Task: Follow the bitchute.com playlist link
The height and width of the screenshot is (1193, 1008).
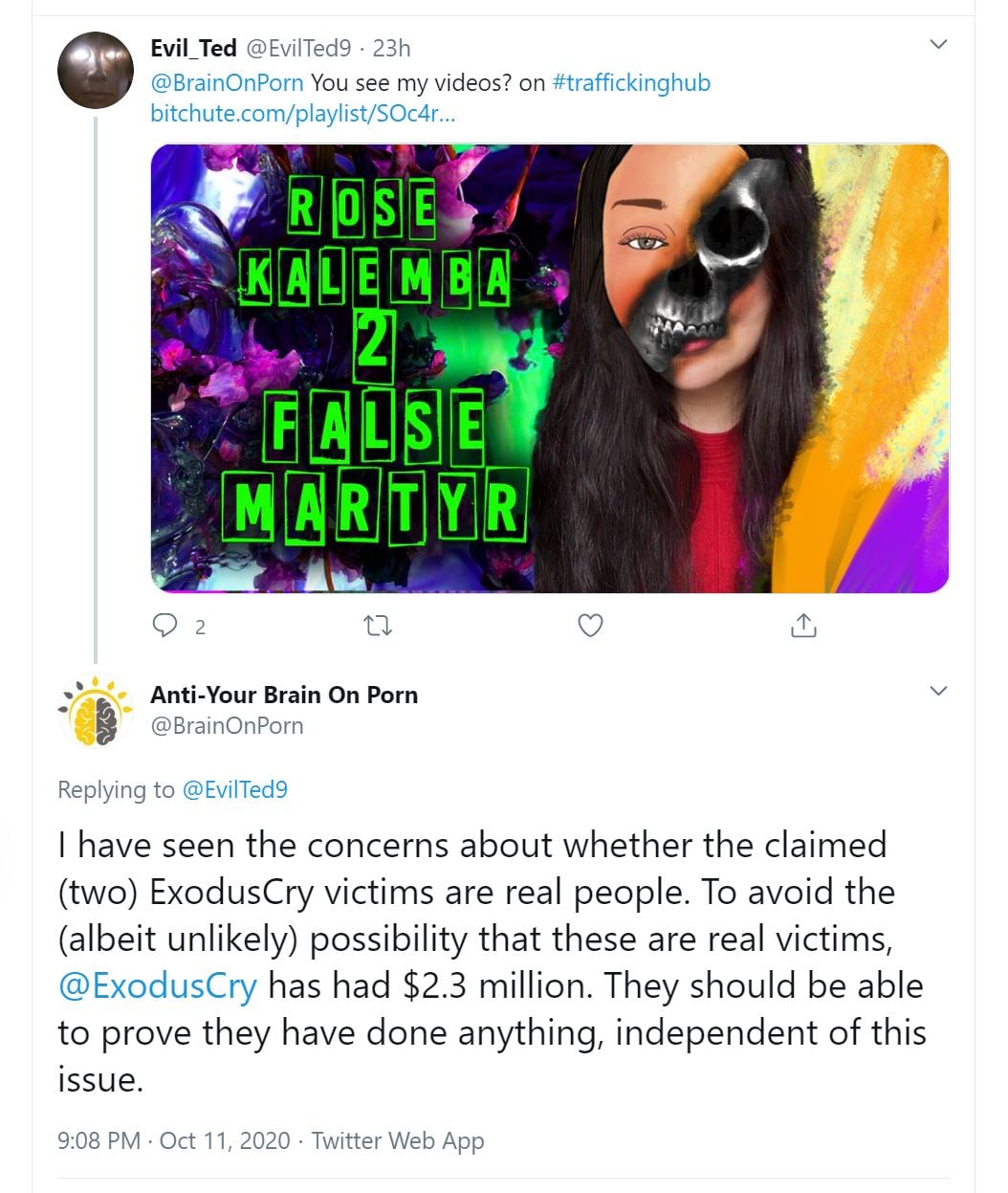Action: pos(303,113)
